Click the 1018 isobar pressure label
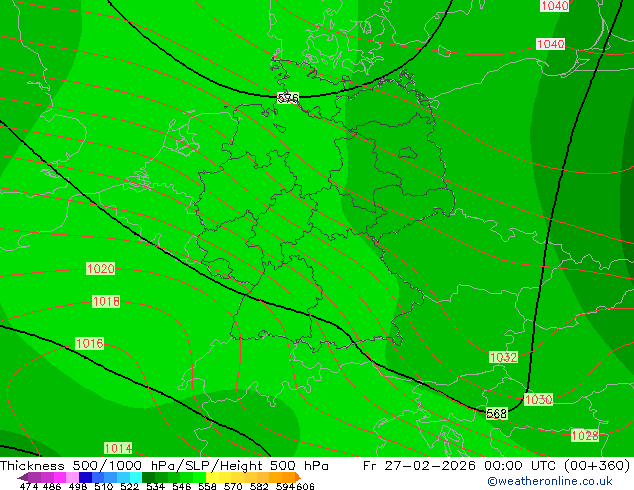The width and height of the screenshot is (634, 490). (x=106, y=302)
